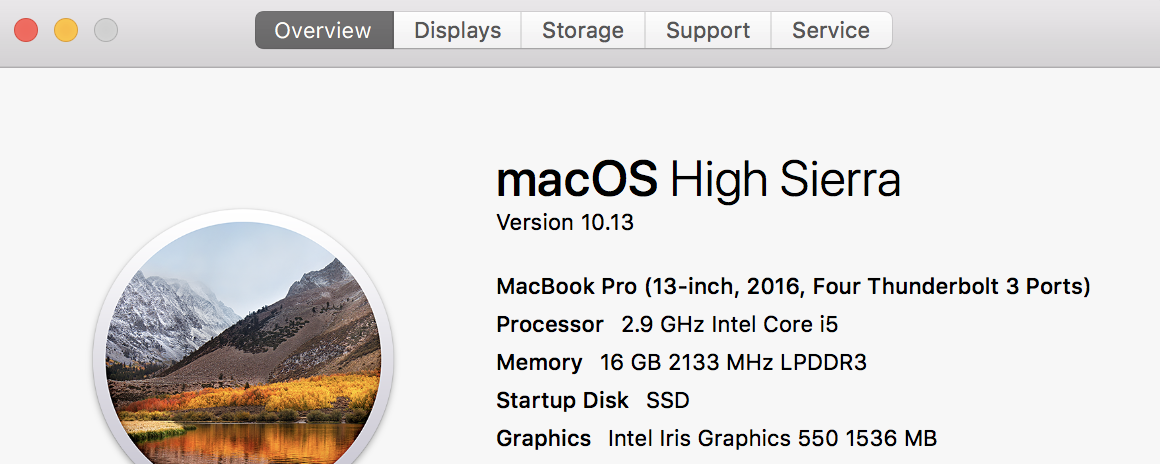This screenshot has width=1160, height=464.
Task: Click the Memory label
Action: 539,363
